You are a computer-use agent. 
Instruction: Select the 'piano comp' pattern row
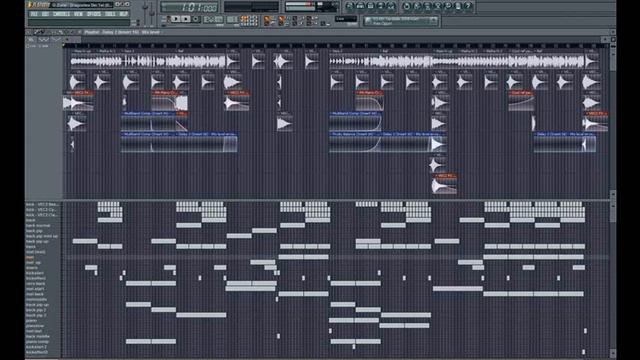pos(43,342)
